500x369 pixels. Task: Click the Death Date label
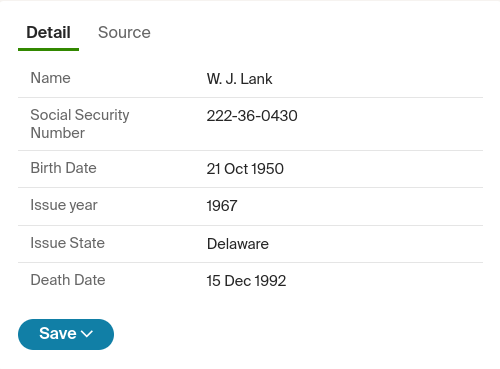pos(68,280)
